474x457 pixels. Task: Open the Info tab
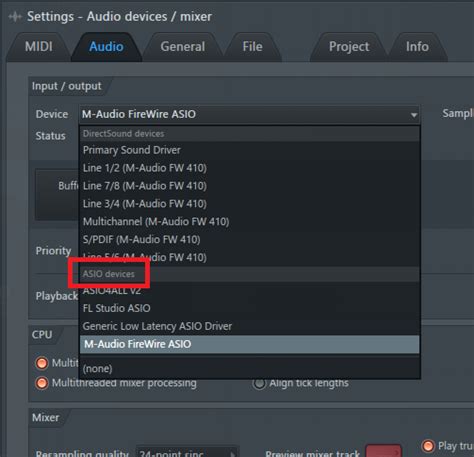[x=417, y=47]
